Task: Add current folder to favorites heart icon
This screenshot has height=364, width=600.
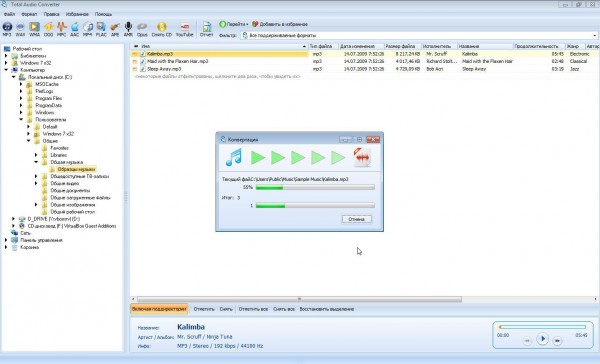Action: 255,24
